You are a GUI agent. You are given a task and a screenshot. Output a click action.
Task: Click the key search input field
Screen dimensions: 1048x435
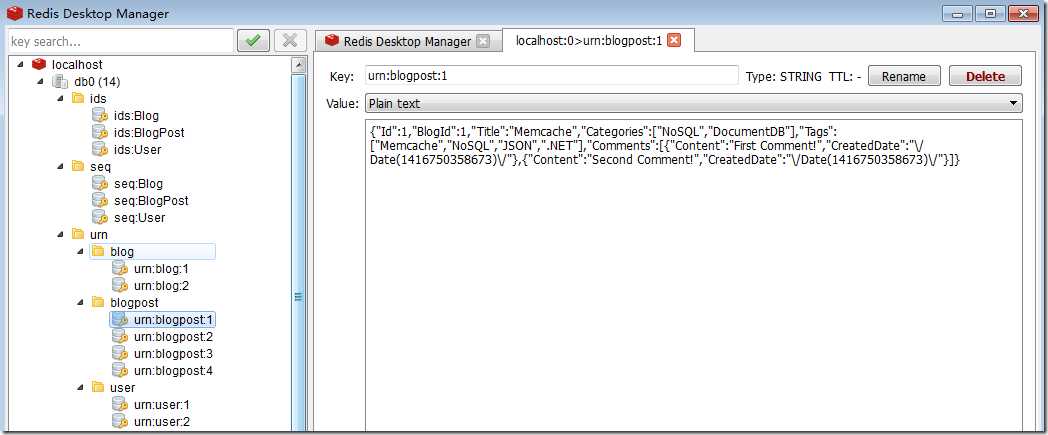pos(120,41)
